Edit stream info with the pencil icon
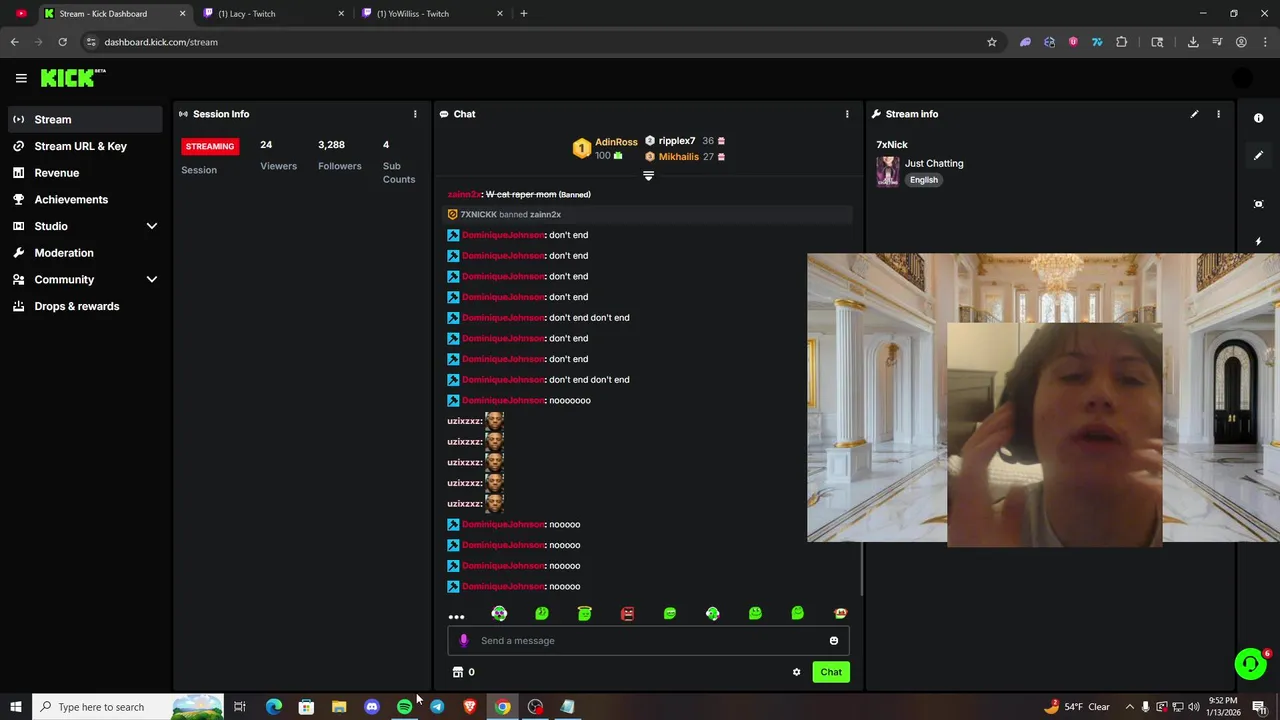 (x=1194, y=114)
